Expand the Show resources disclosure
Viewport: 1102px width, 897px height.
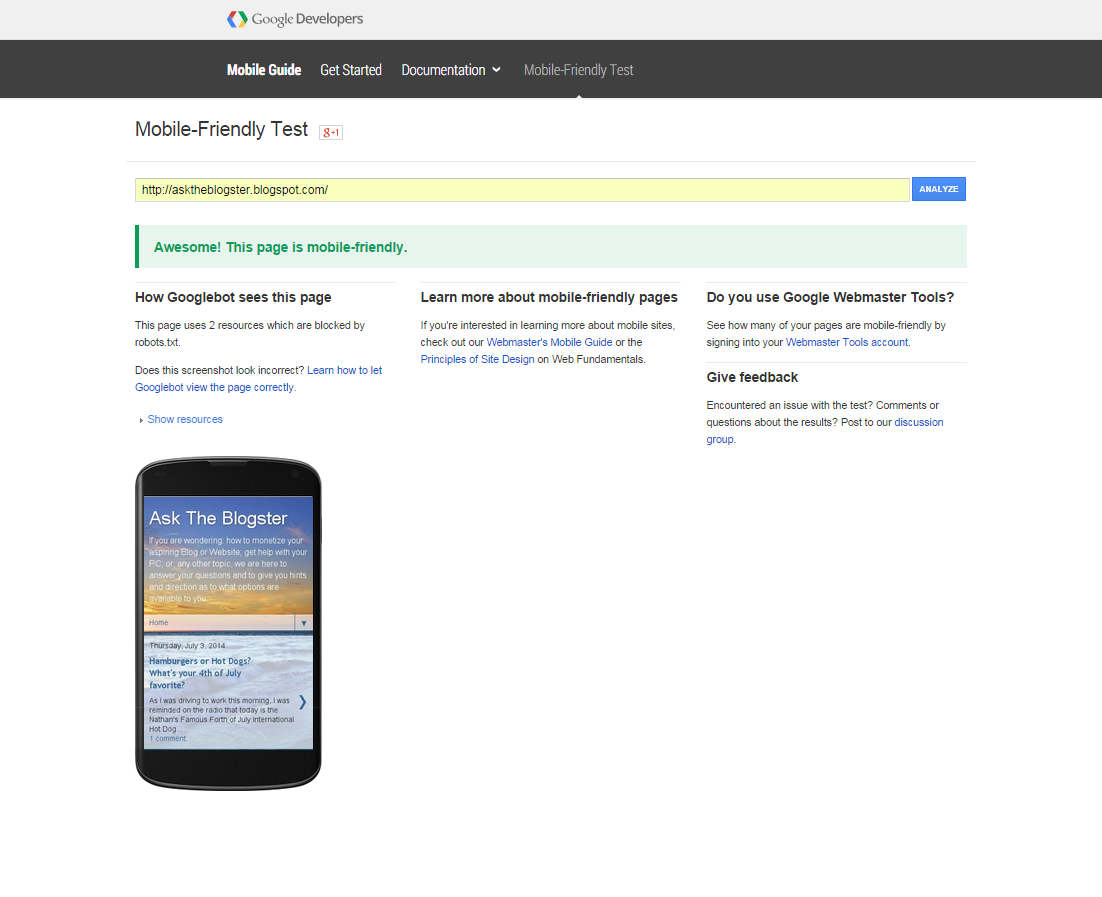point(181,419)
